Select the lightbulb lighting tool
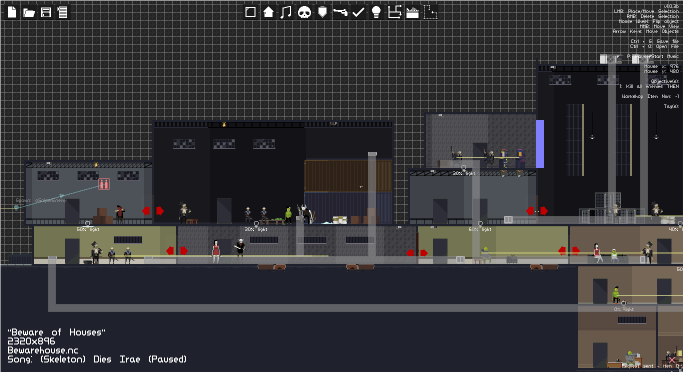The image size is (683, 372). pos(376,12)
